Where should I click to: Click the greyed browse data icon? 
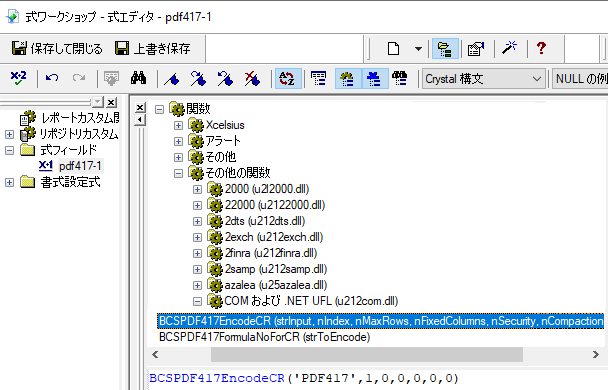[112, 79]
